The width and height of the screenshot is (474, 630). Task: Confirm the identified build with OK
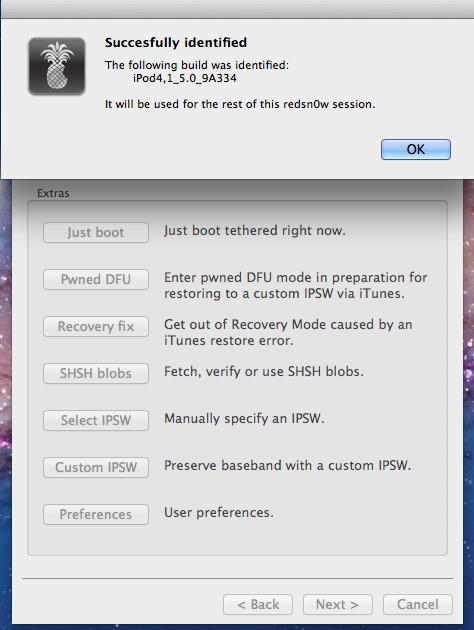pos(416,149)
